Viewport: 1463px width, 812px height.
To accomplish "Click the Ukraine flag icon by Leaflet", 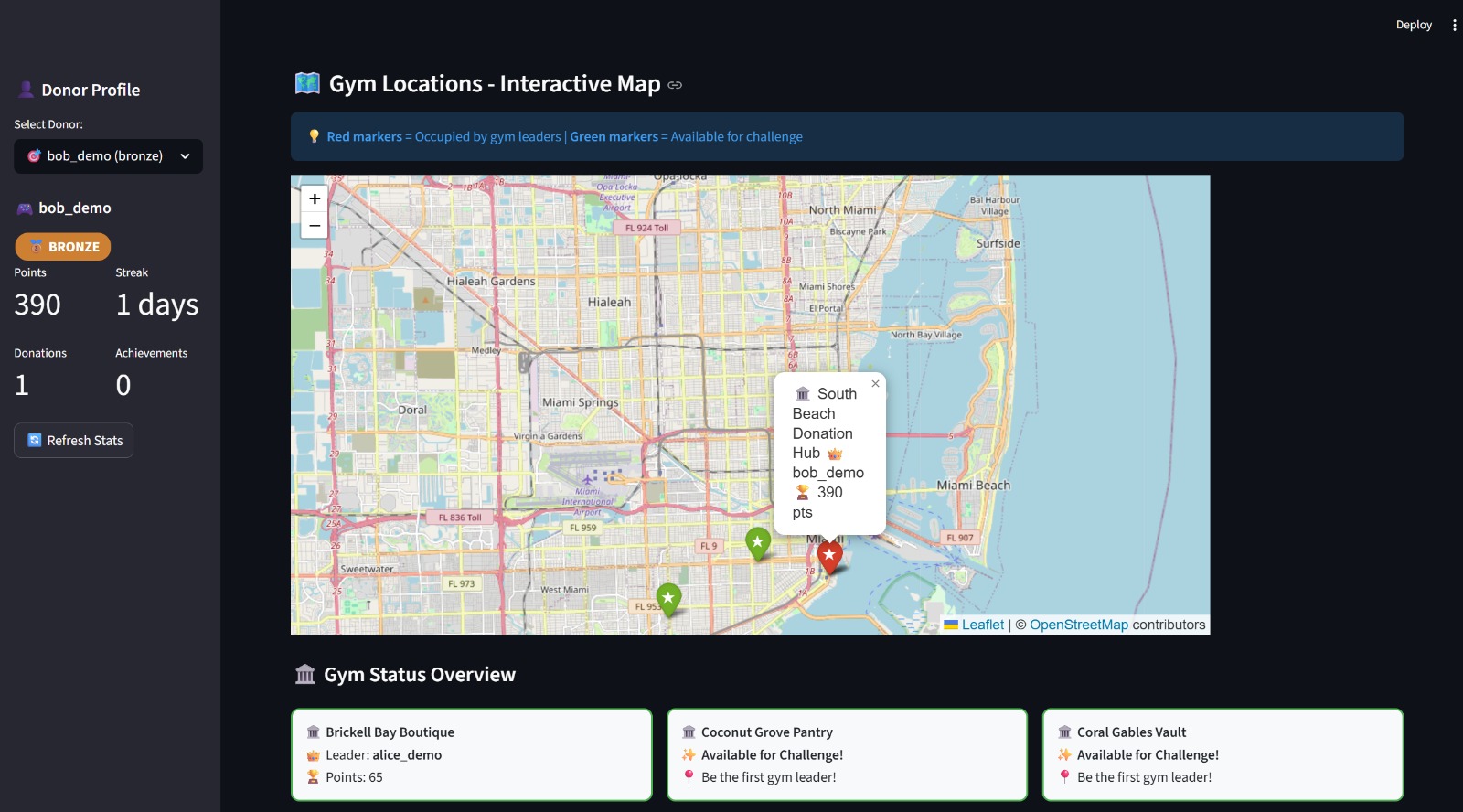I will tap(951, 625).
